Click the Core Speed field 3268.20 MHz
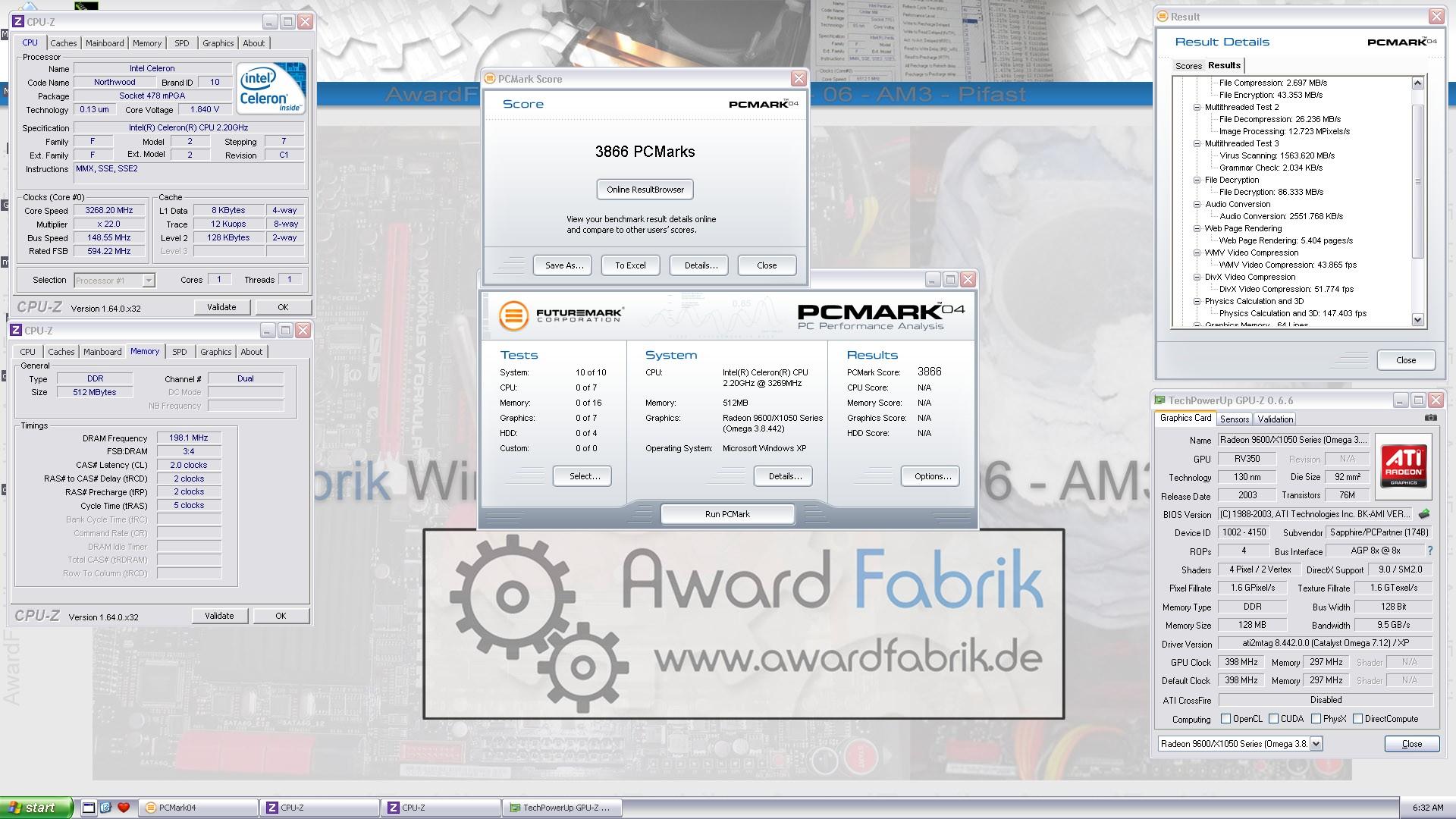 [x=108, y=211]
